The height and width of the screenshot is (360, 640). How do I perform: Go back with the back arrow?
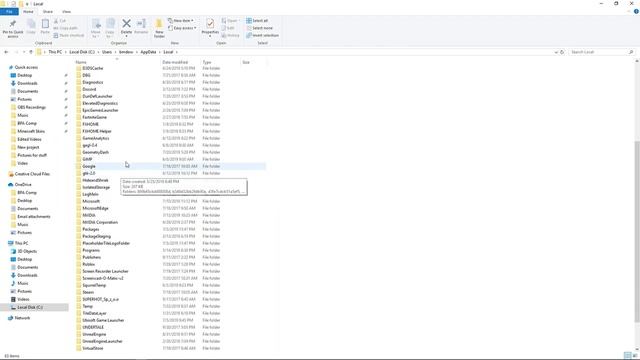6,52
